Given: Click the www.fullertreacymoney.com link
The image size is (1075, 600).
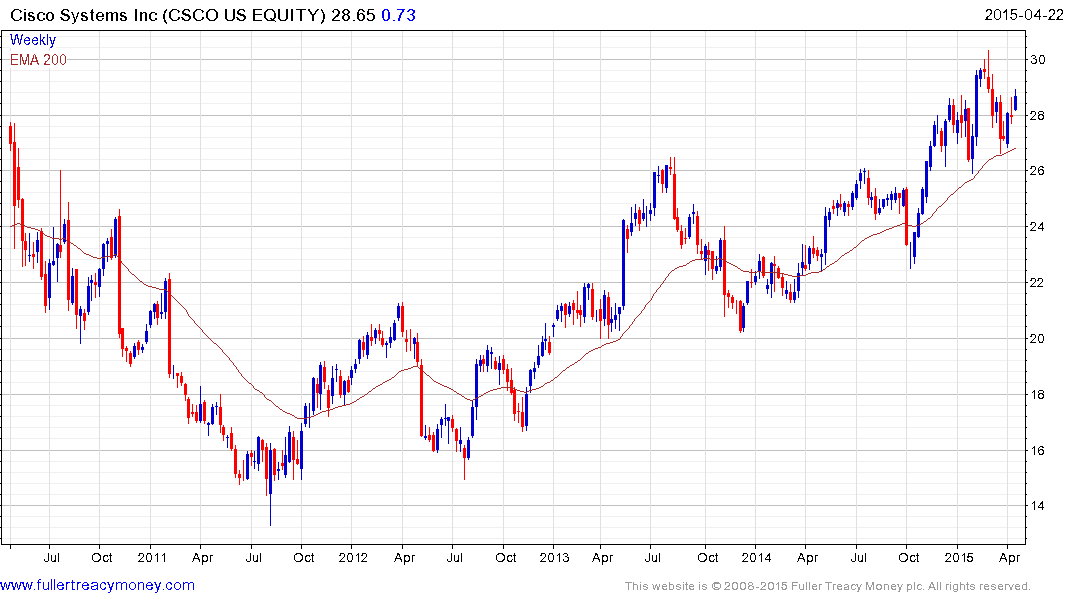Looking at the screenshot, I should coord(97,585).
